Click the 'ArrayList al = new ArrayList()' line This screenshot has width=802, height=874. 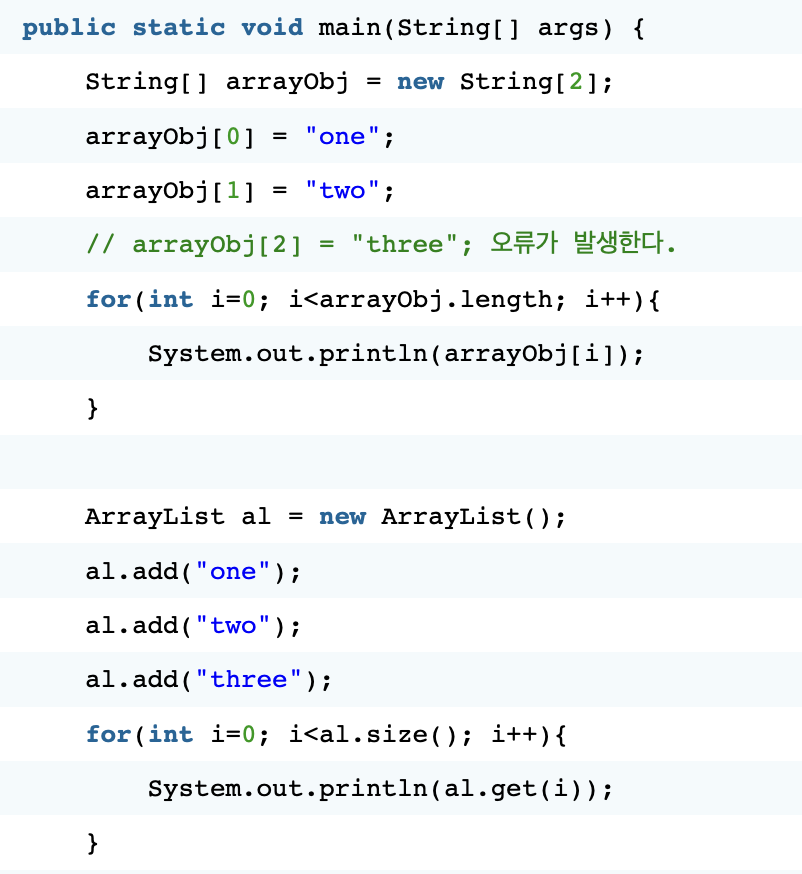tap(325, 517)
